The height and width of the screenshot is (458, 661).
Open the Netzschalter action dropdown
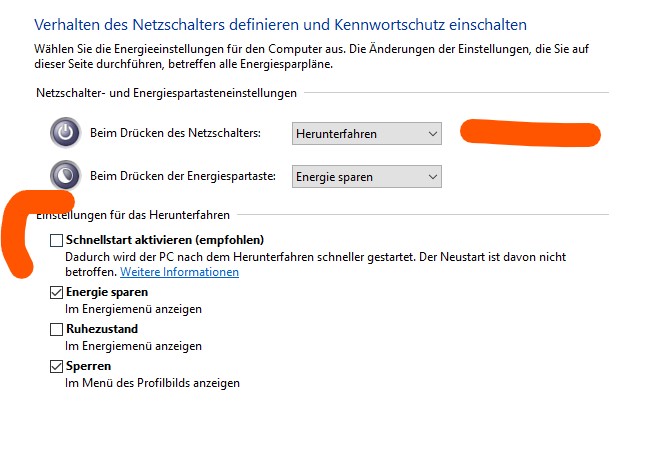click(367, 134)
